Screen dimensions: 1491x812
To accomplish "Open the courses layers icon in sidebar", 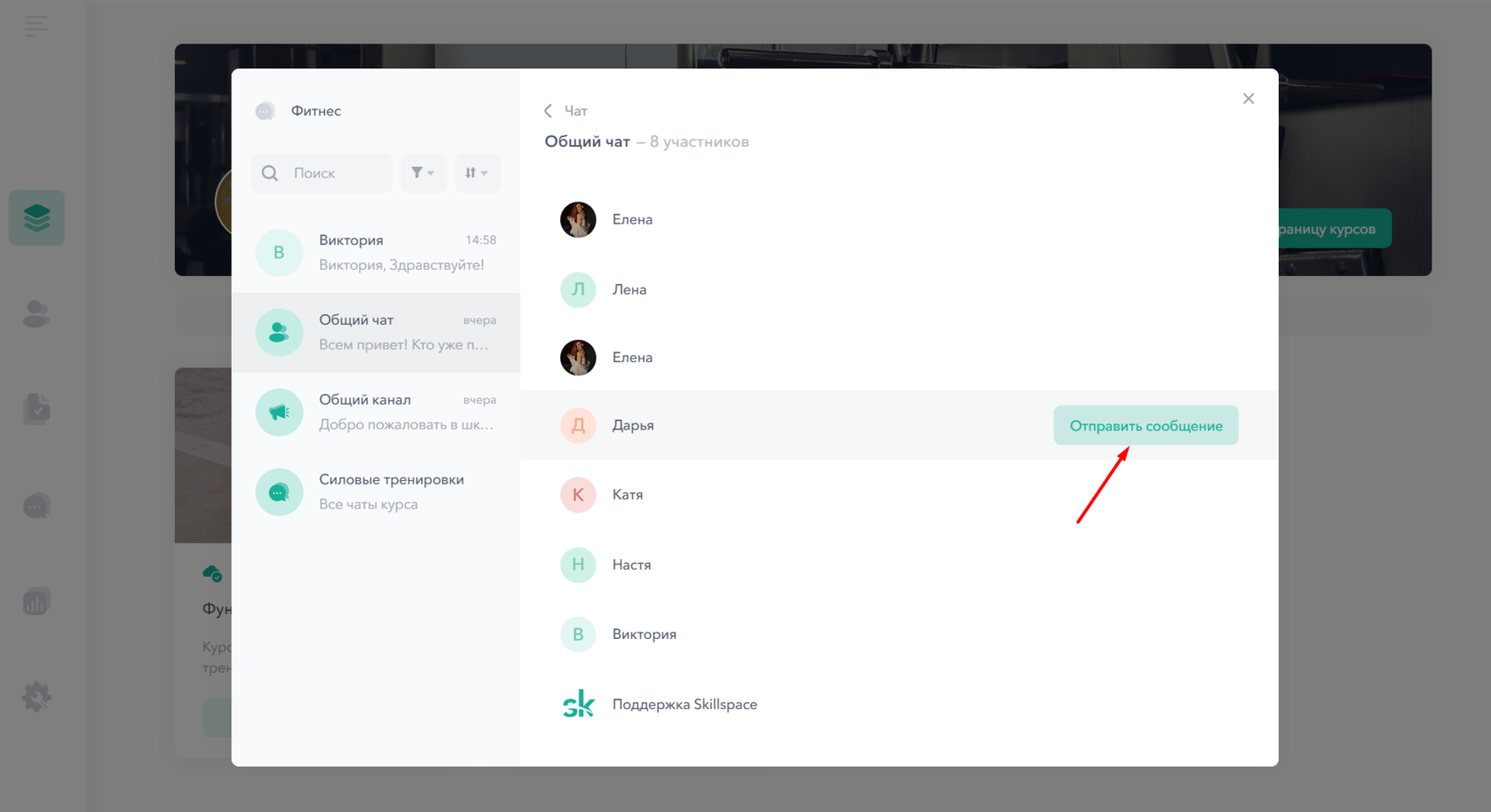I will (36, 217).
